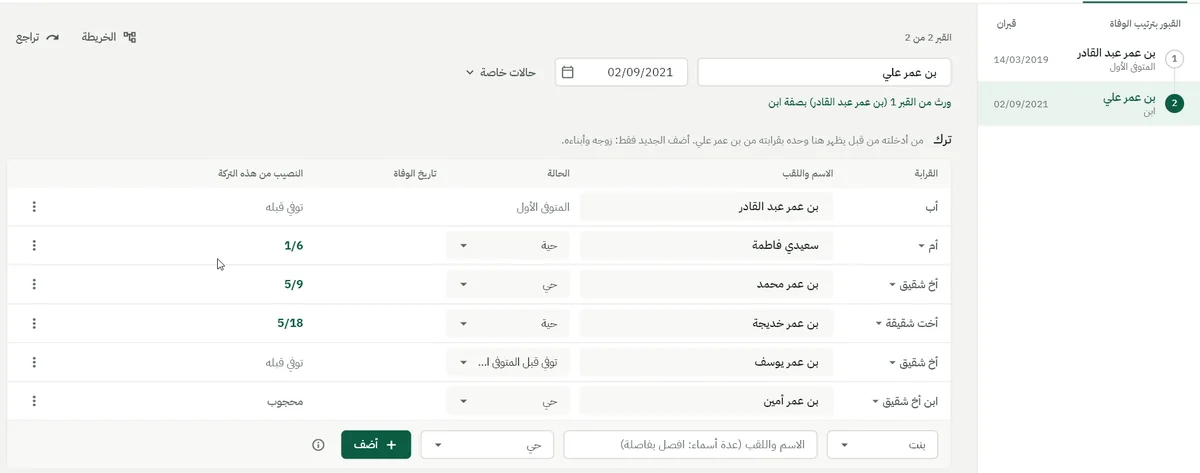Edit name field بن عمر خديجة
This screenshot has height=473, width=1200.
coord(706,324)
